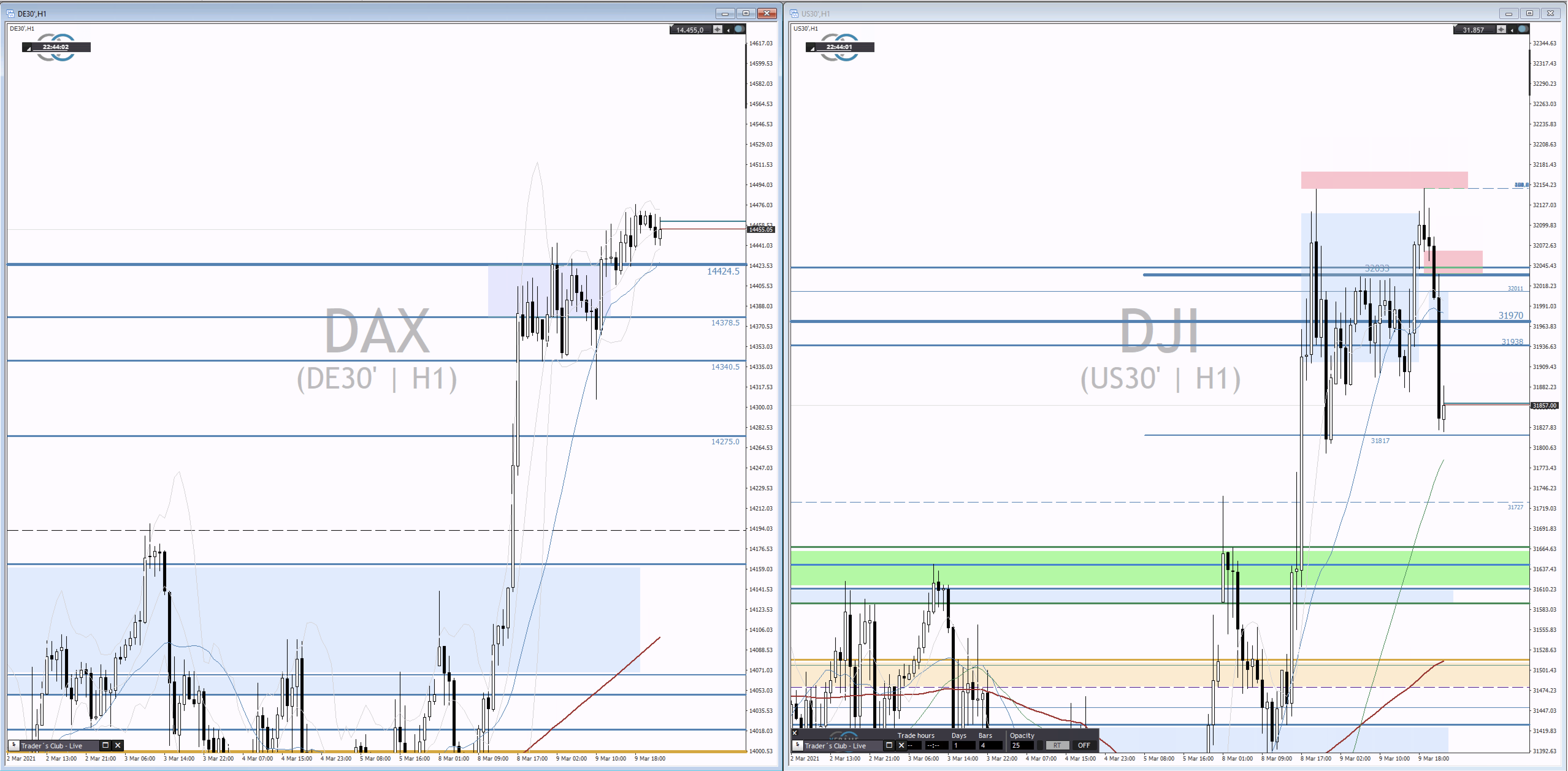Click the Days input field showing 1

tap(964, 746)
